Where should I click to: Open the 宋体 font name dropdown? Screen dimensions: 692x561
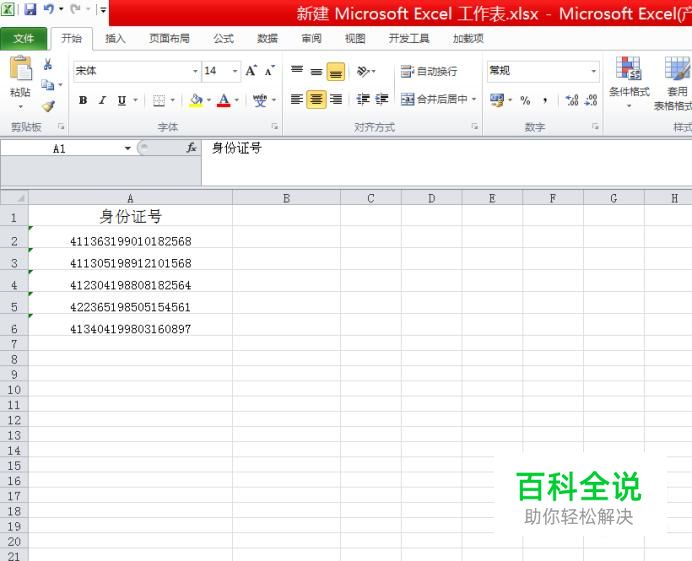click(195, 71)
